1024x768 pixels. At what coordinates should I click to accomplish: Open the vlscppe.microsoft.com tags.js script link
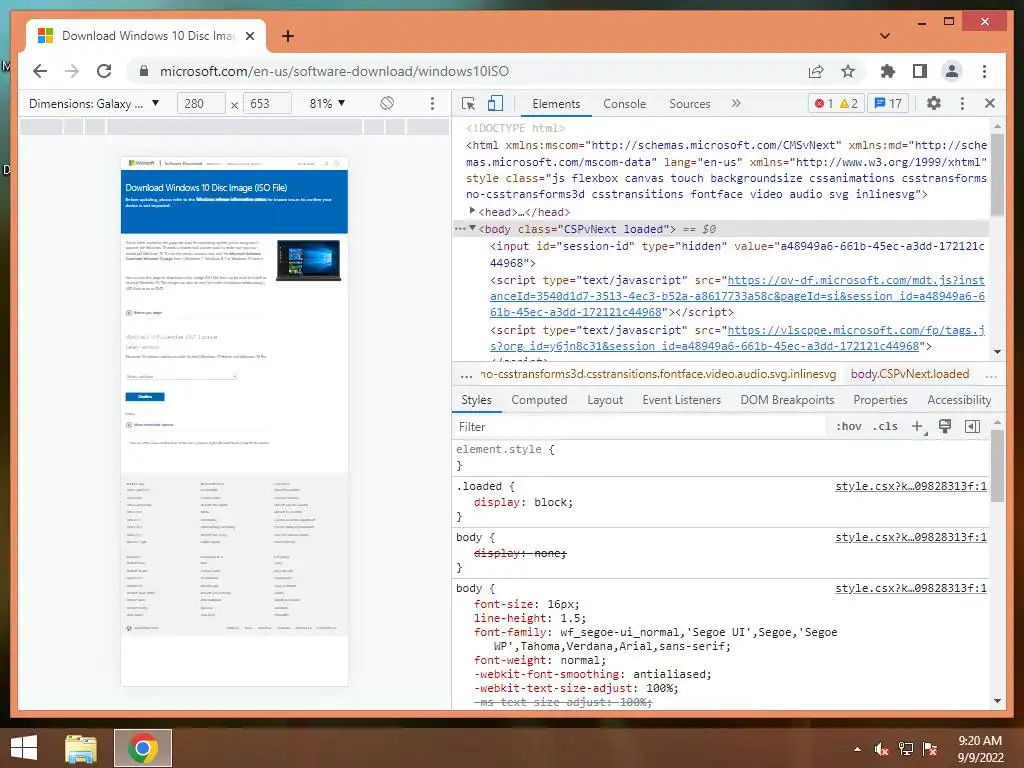coord(737,338)
